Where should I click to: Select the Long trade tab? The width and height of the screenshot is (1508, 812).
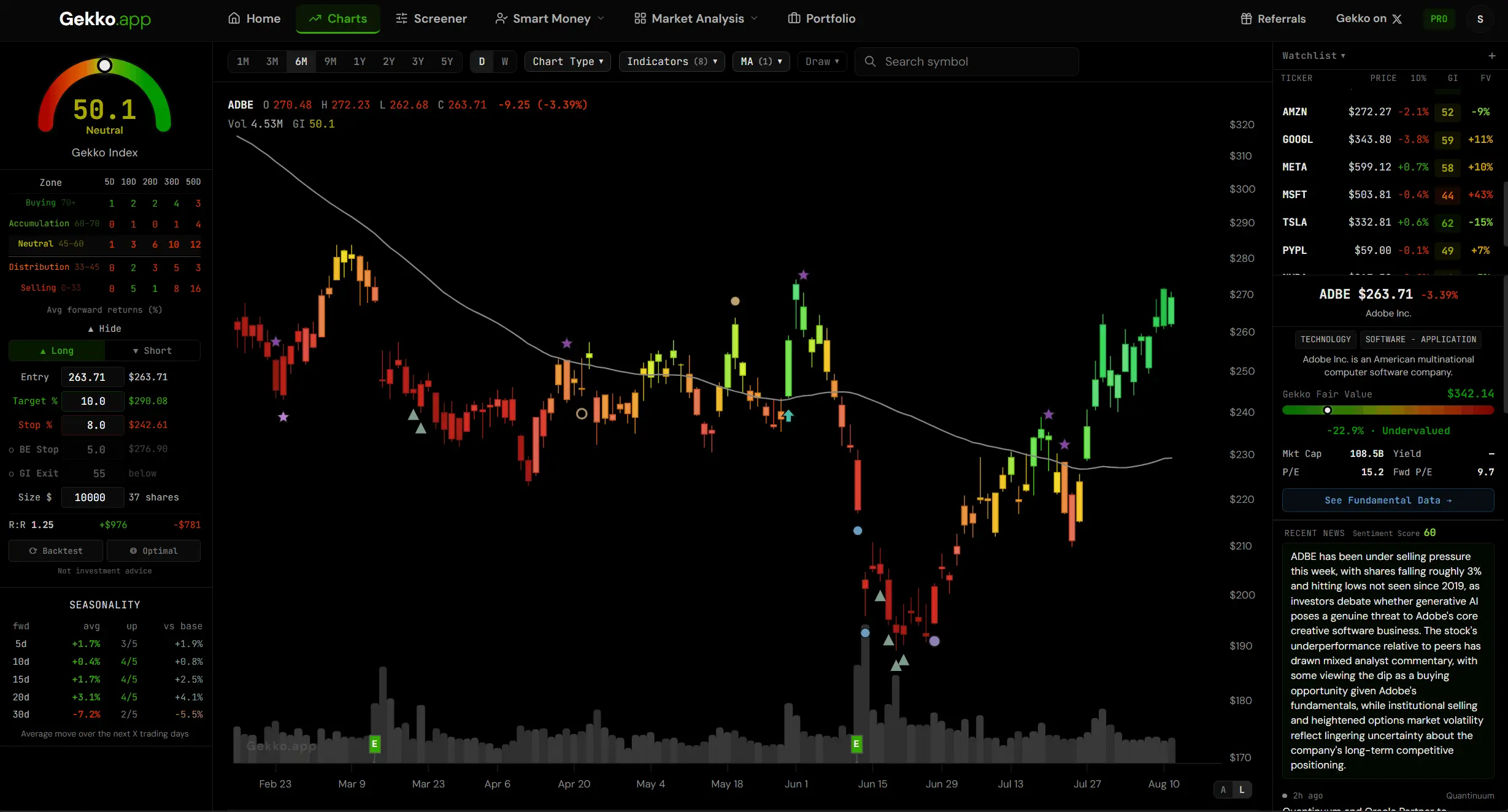56,351
